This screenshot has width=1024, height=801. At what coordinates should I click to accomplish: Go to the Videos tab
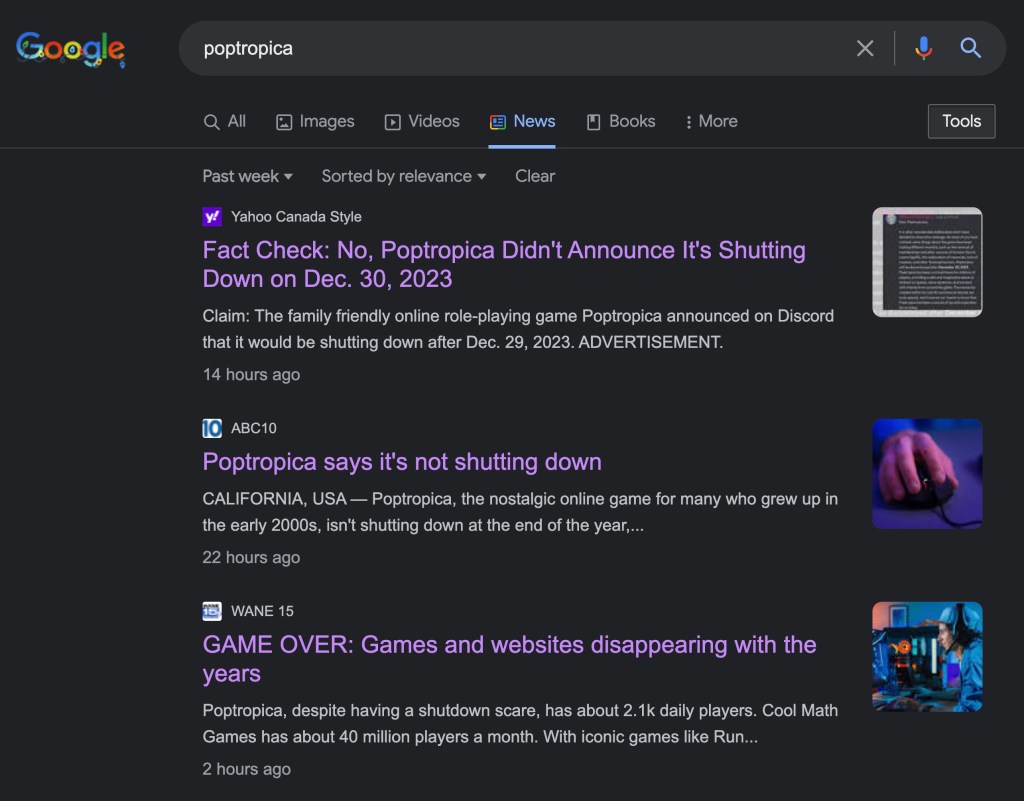(x=422, y=121)
